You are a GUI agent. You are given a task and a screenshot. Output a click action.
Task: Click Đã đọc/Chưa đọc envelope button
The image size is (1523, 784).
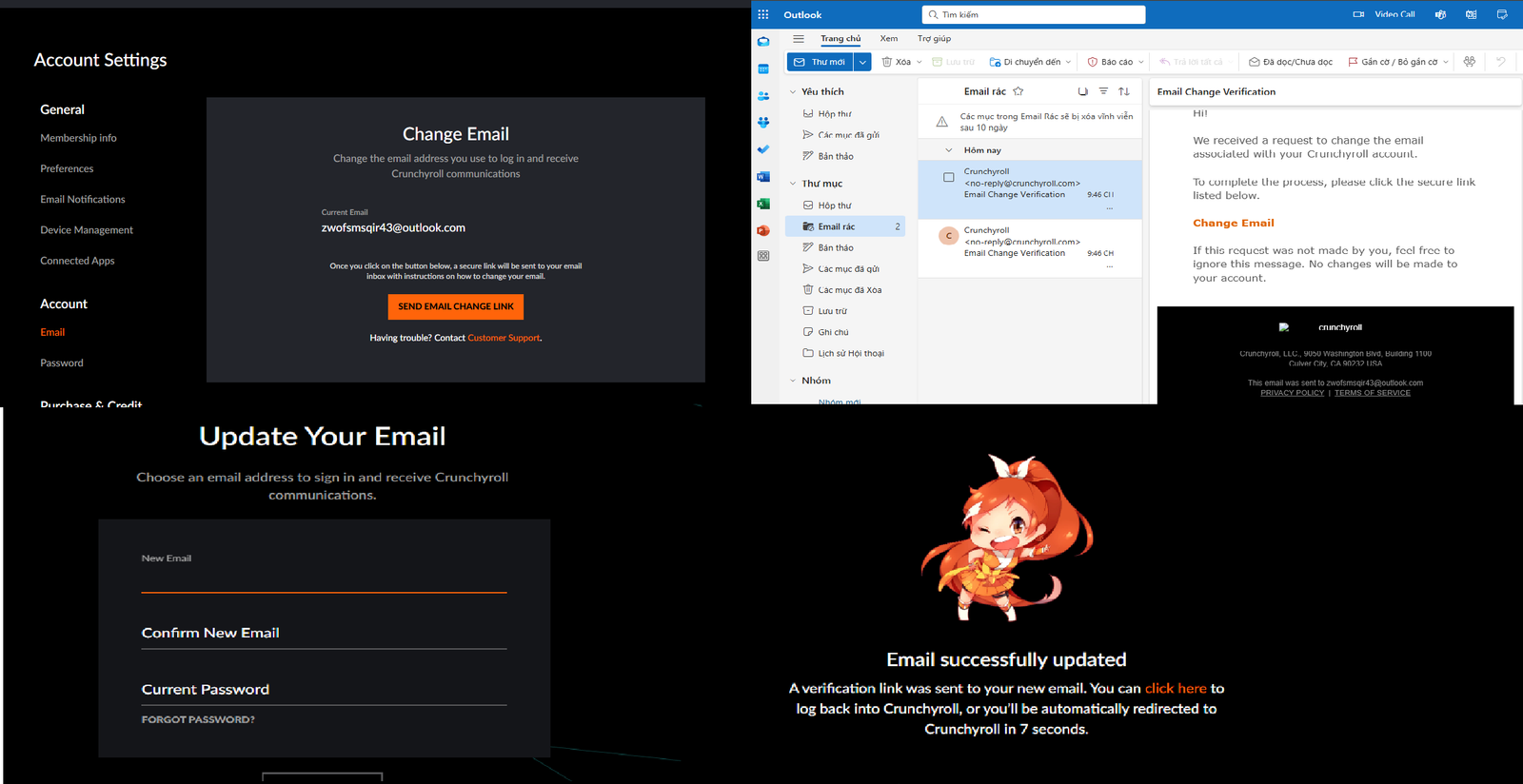[x=1291, y=62]
